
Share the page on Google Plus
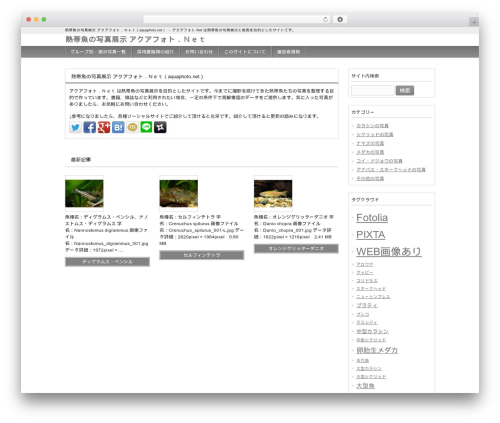(x=104, y=127)
